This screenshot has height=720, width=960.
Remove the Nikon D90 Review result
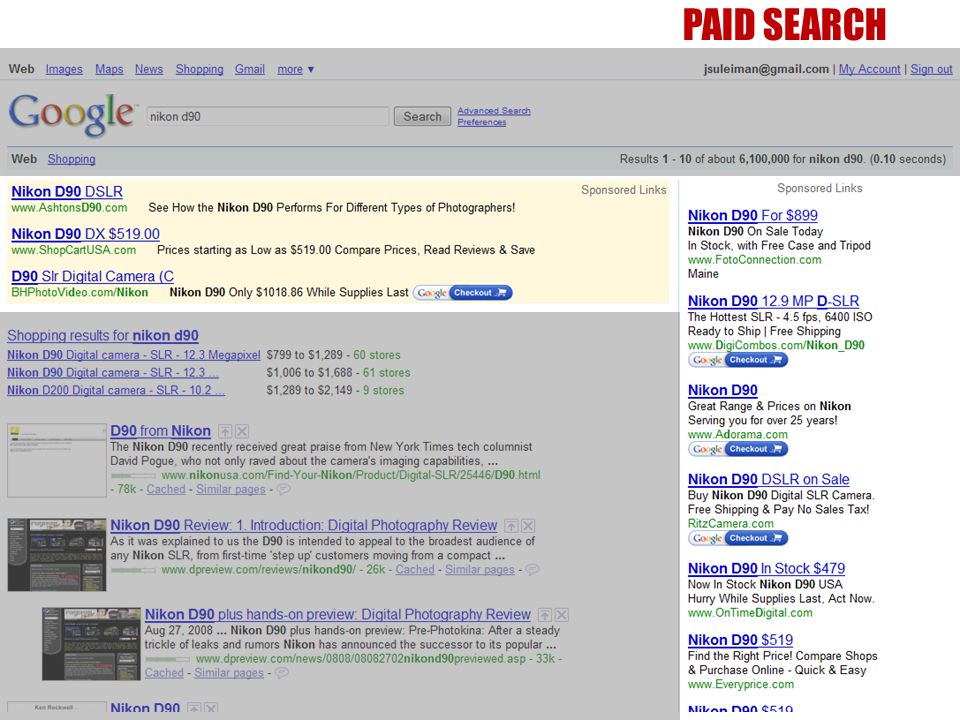tap(528, 526)
